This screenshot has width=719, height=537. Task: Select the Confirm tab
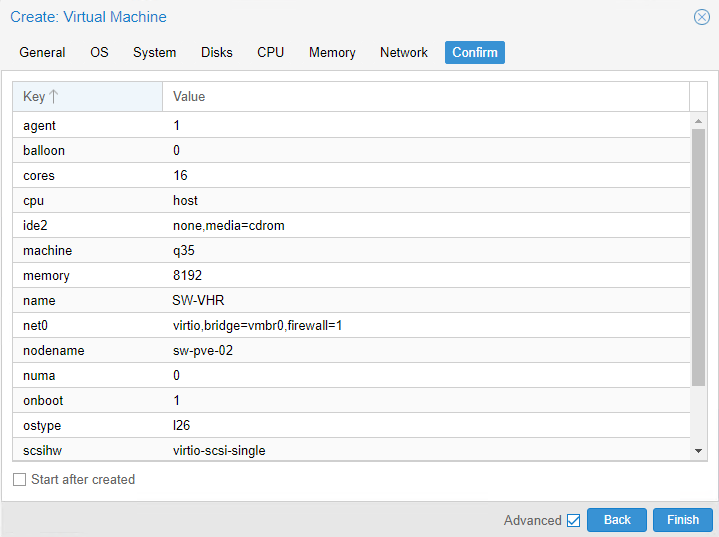475,52
